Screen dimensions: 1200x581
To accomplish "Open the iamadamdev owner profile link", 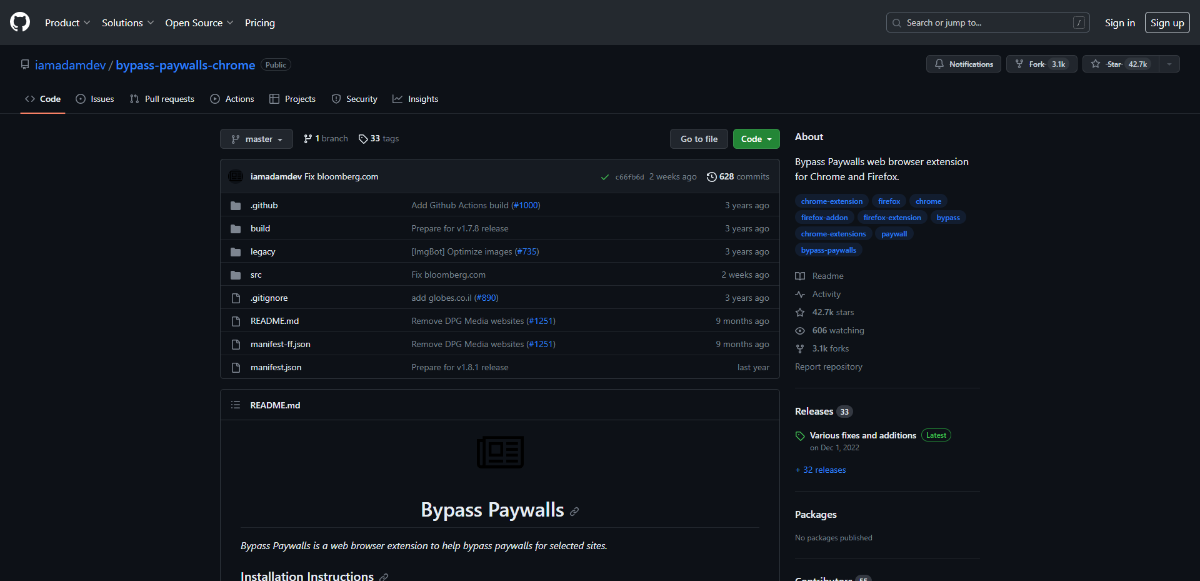I will pos(72,65).
